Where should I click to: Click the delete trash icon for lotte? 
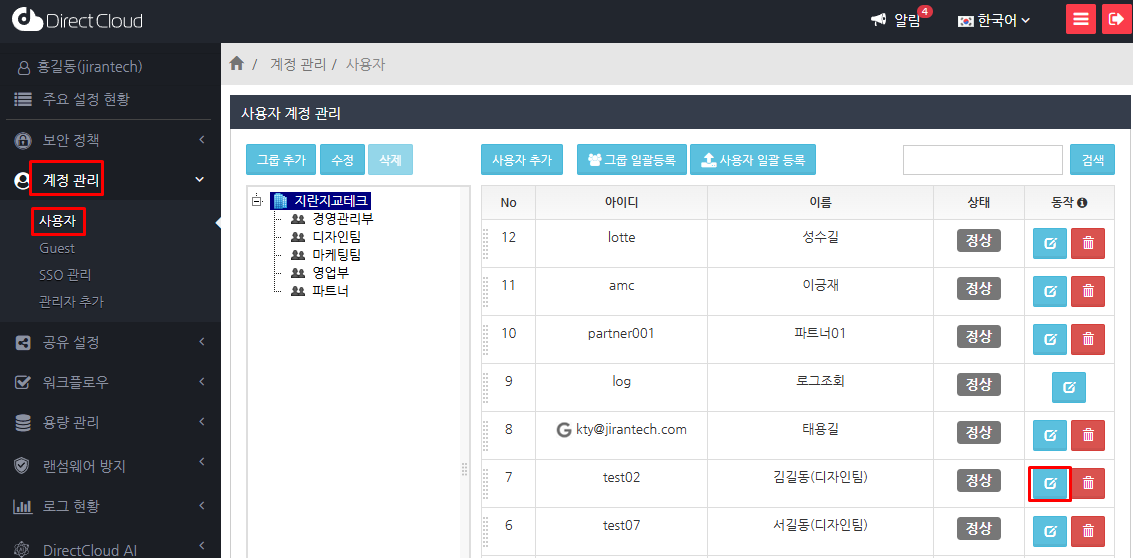pos(1088,243)
